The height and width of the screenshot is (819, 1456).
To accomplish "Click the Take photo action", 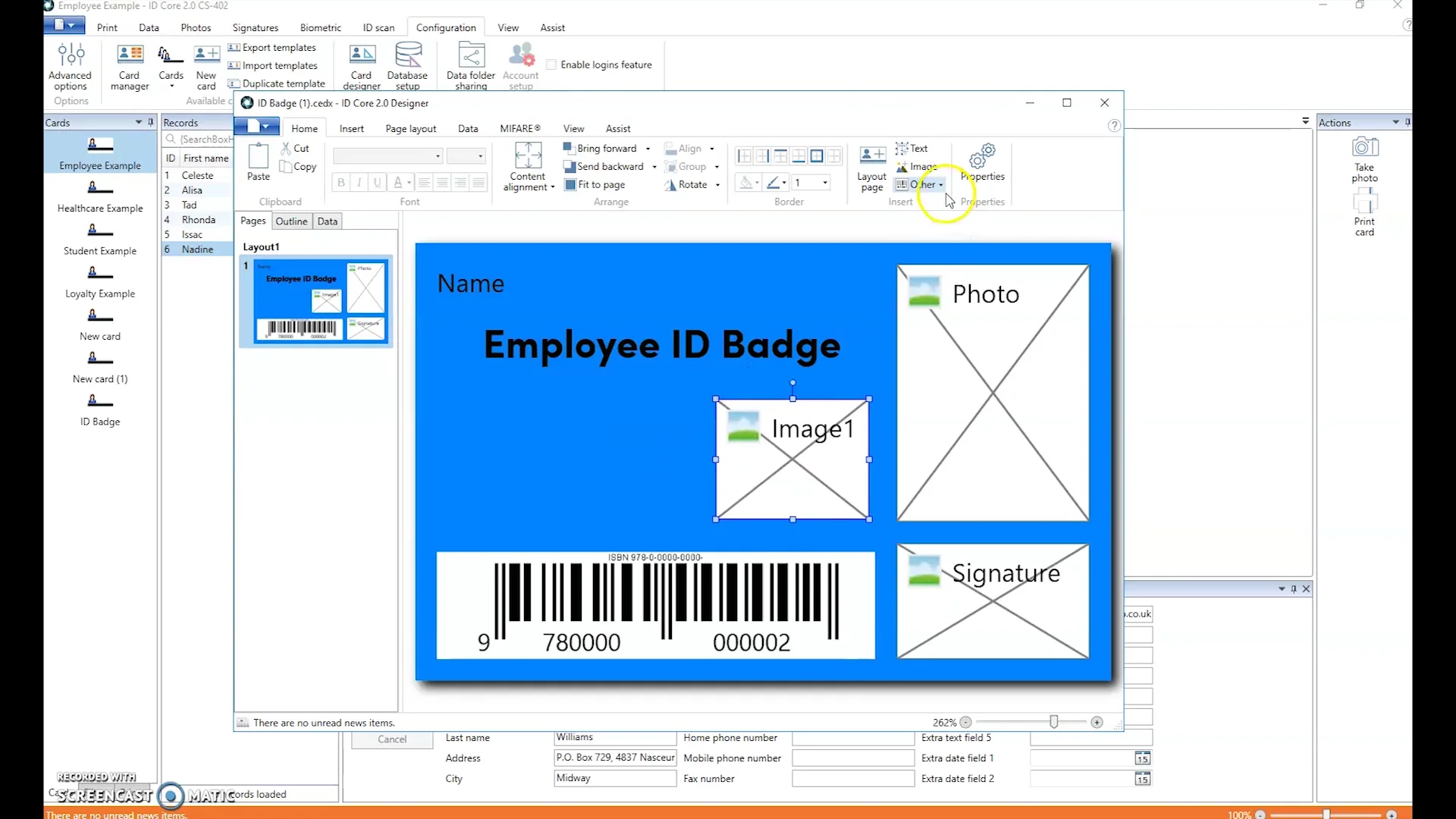I will [x=1365, y=159].
